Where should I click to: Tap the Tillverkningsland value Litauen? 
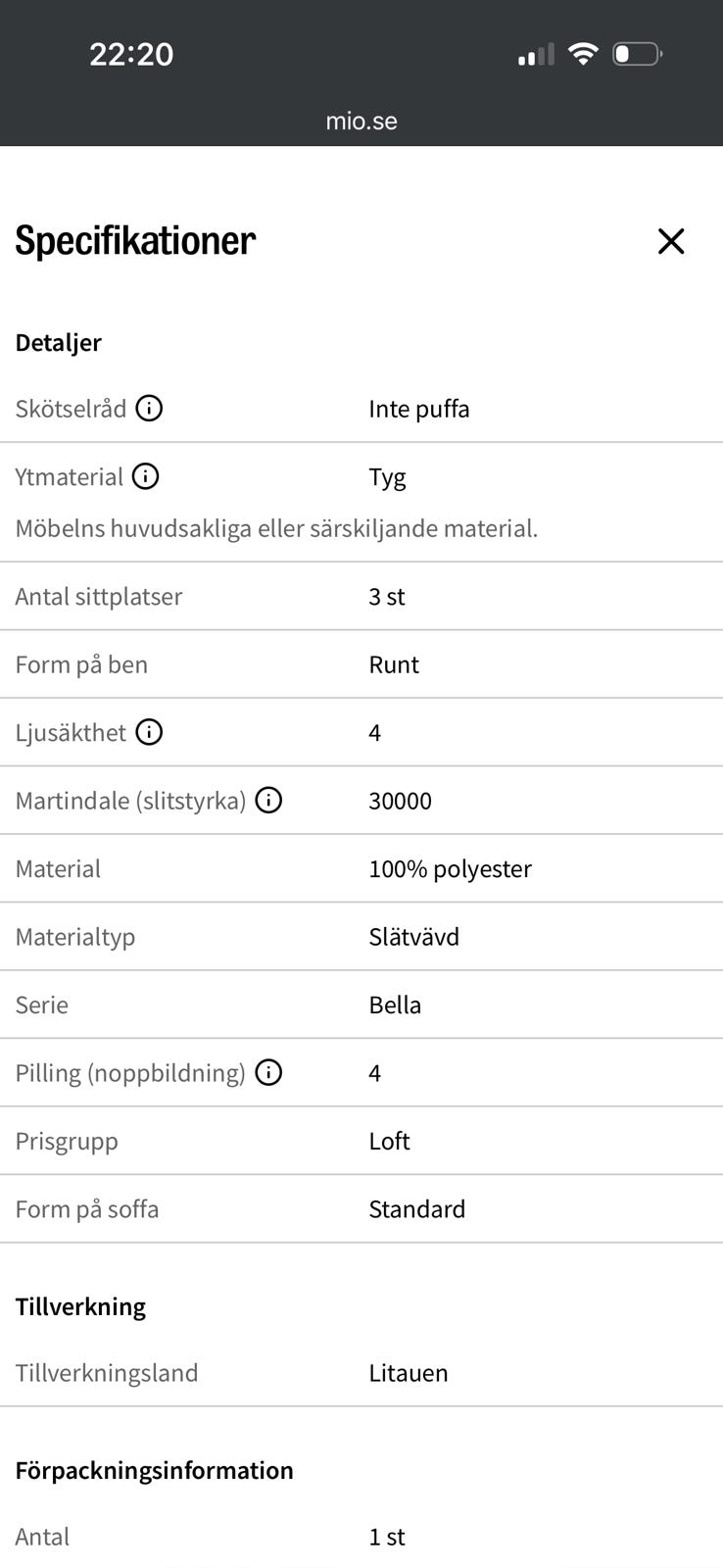point(409,1373)
